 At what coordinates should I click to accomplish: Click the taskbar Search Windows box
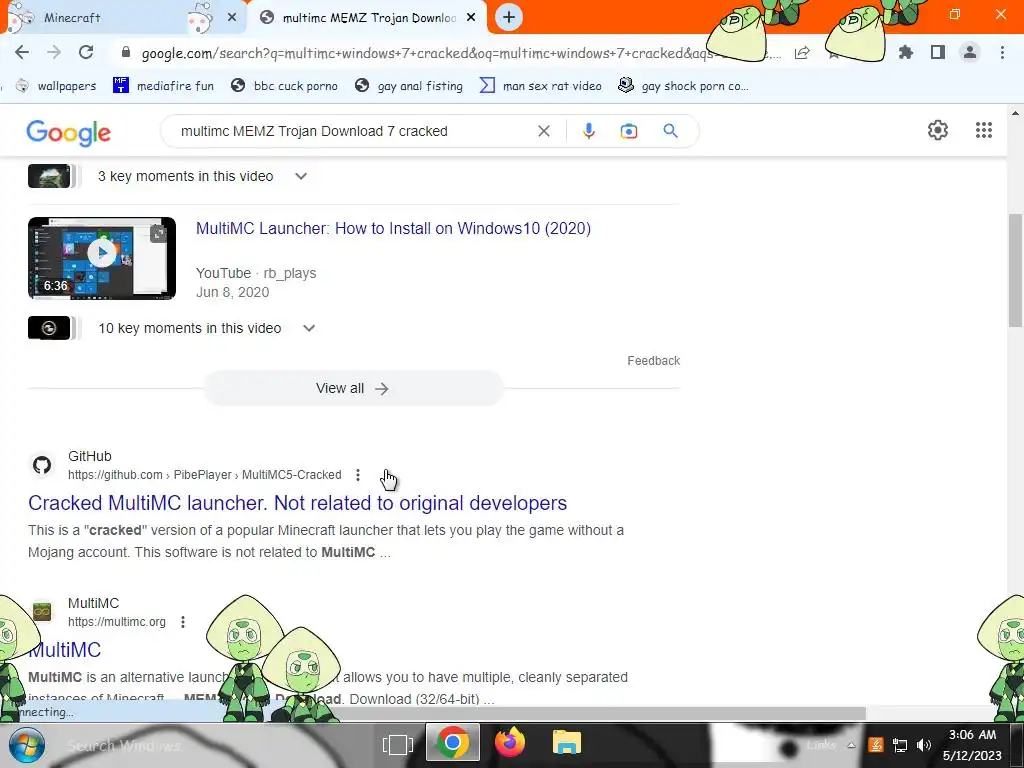tap(124, 746)
